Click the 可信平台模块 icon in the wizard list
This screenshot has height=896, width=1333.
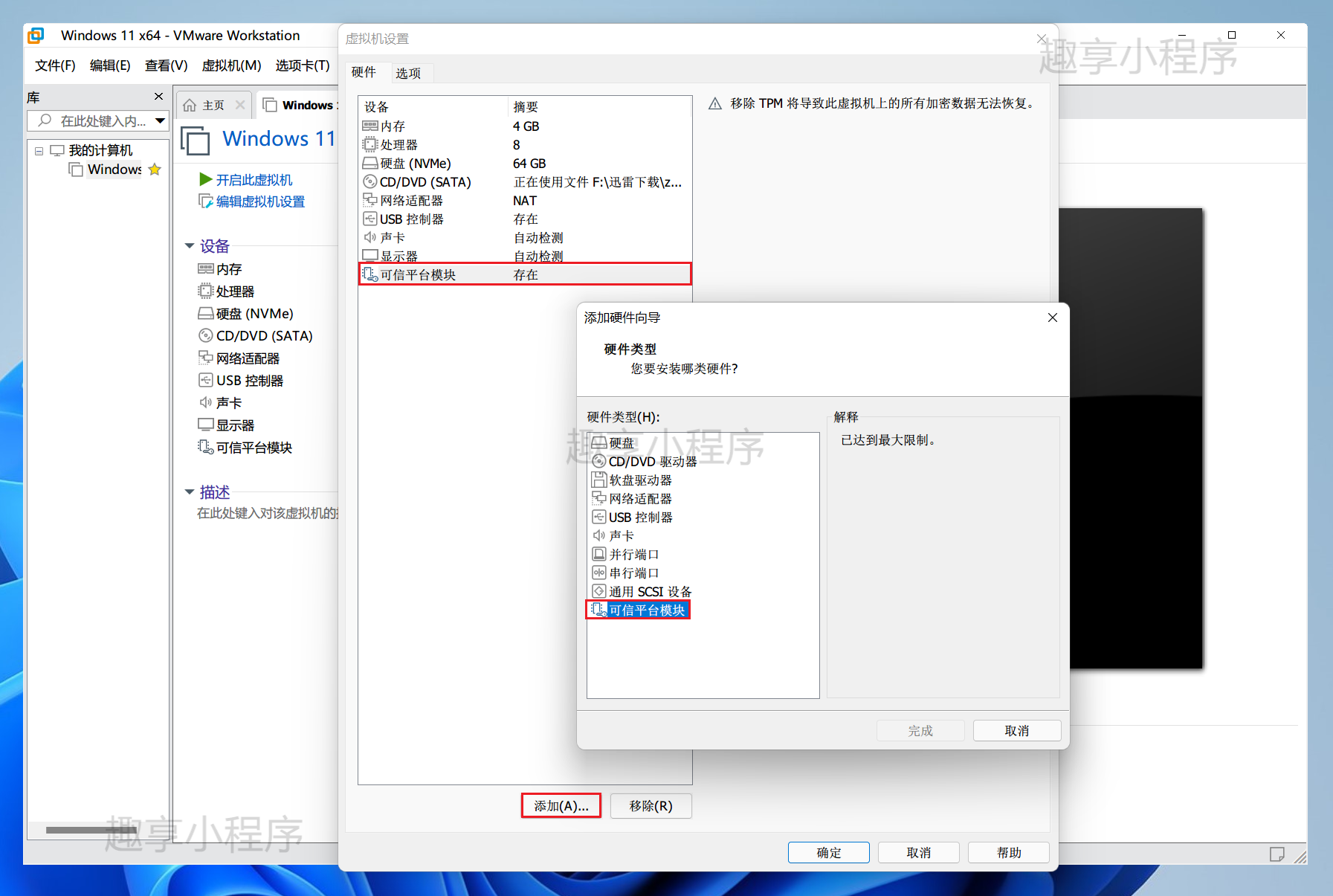[599, 610]
